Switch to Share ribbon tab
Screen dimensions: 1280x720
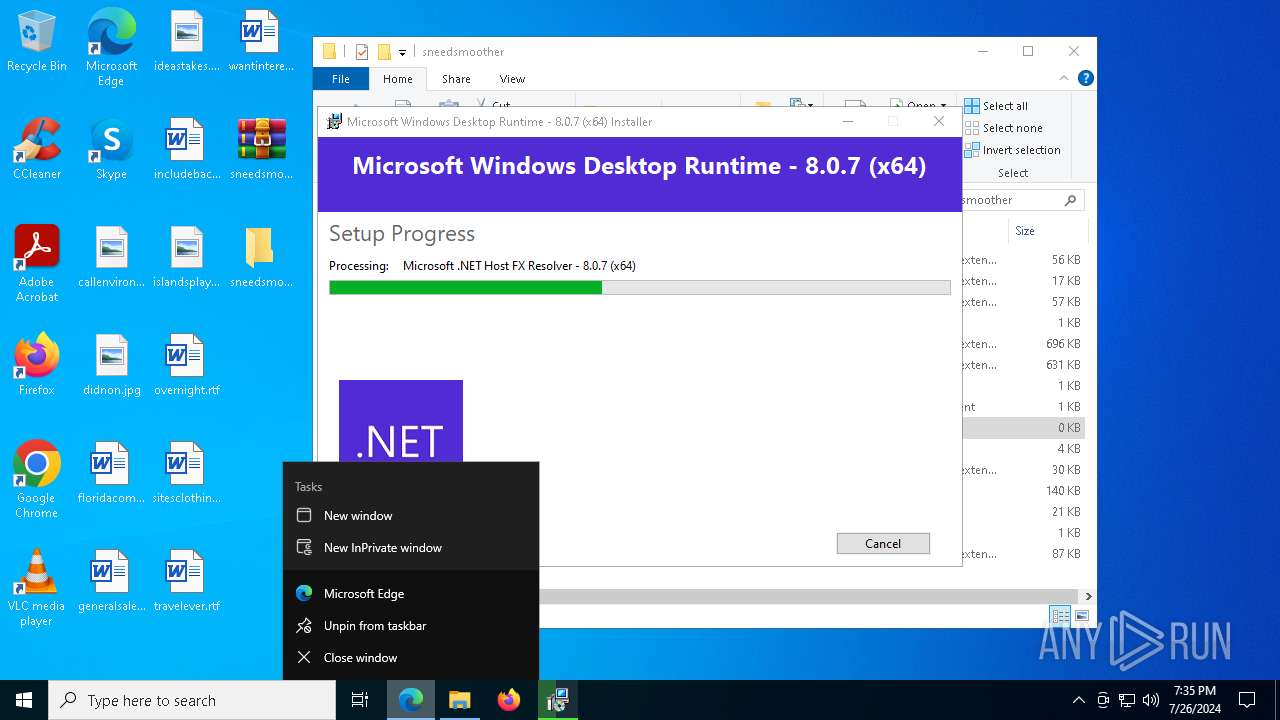point(456,79)
